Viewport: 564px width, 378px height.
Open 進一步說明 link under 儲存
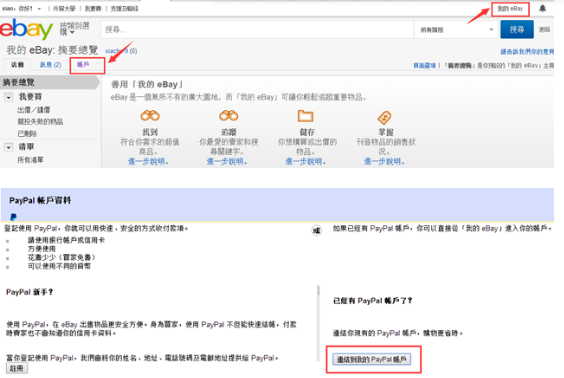pos(306,161)
